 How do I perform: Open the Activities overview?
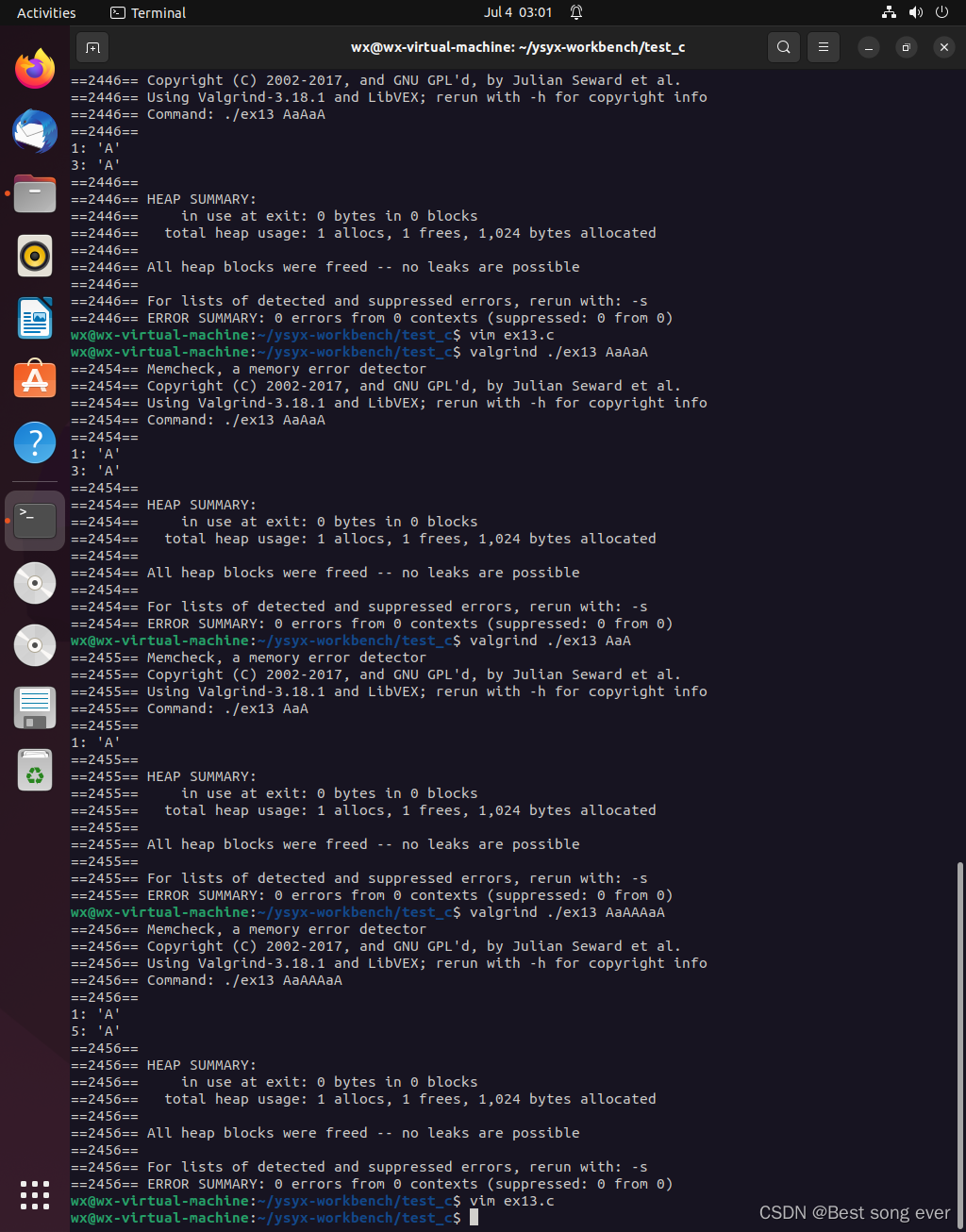click(46, 12)
